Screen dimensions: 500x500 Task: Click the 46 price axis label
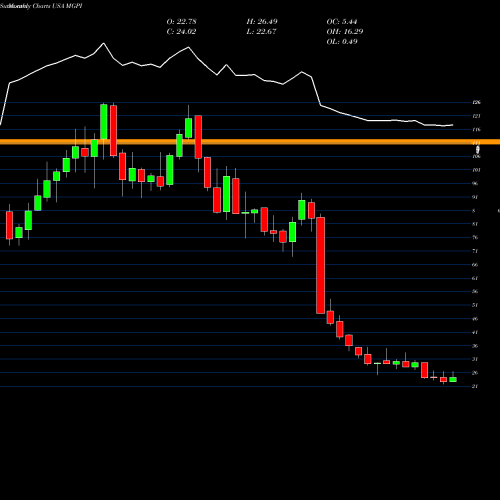475,319
